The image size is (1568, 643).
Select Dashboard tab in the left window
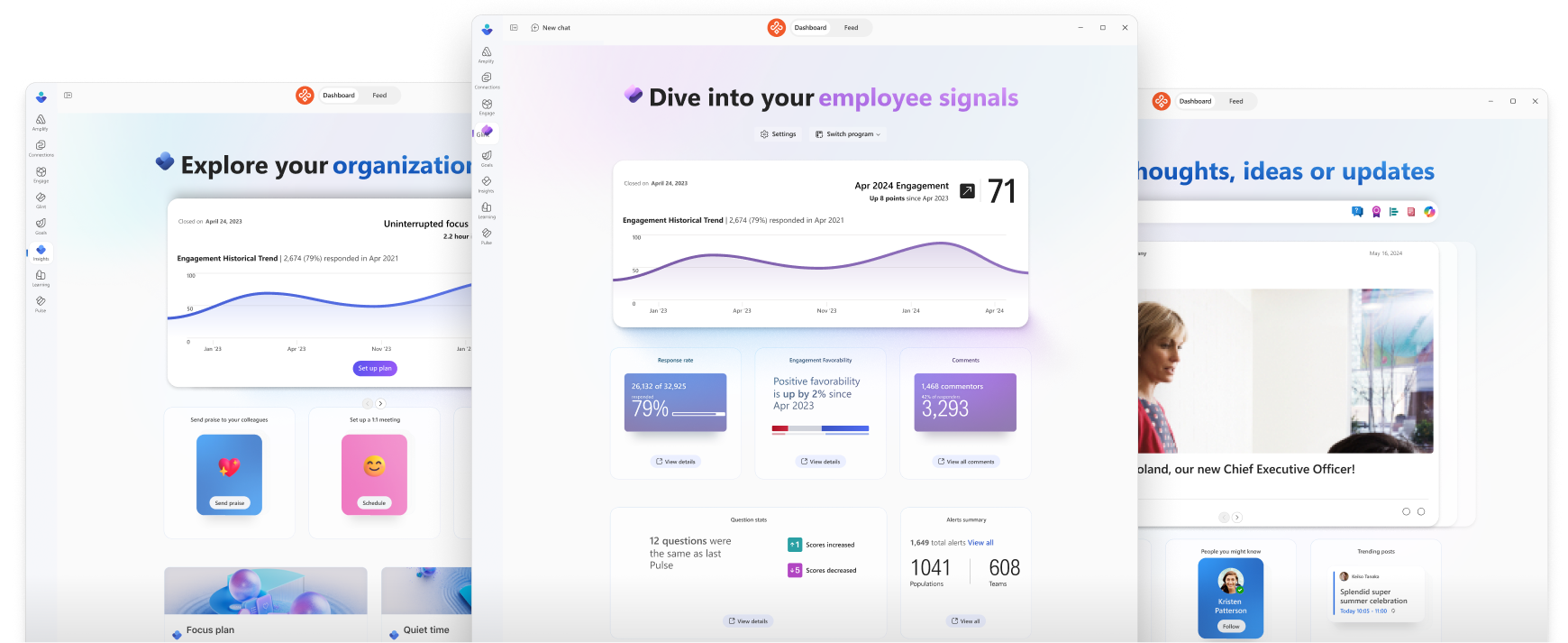339,95
